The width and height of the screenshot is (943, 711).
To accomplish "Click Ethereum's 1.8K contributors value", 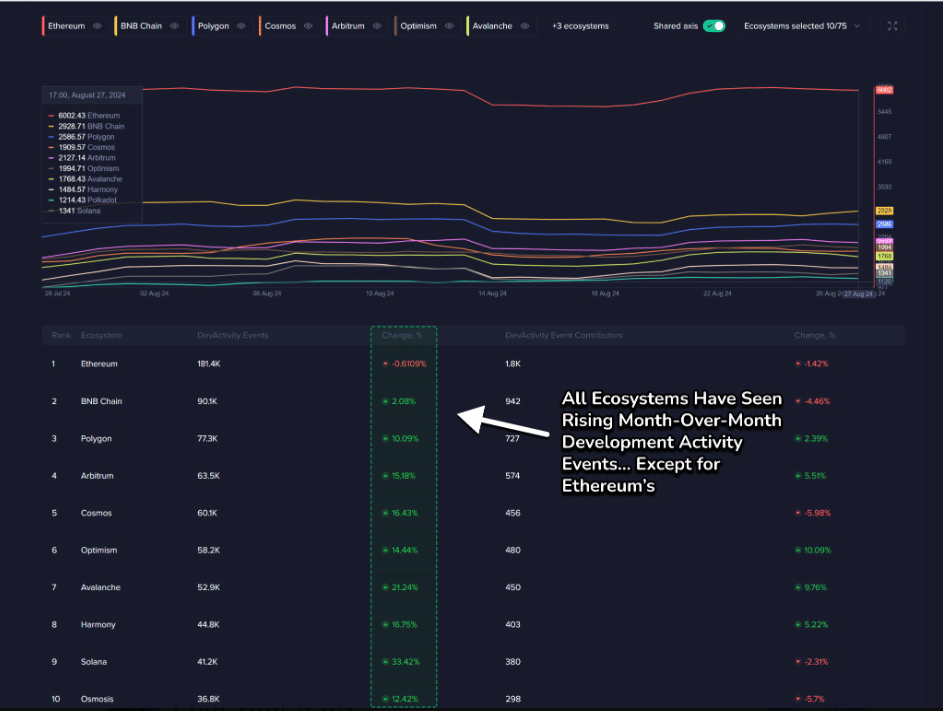I will click(x=513, y=364).
